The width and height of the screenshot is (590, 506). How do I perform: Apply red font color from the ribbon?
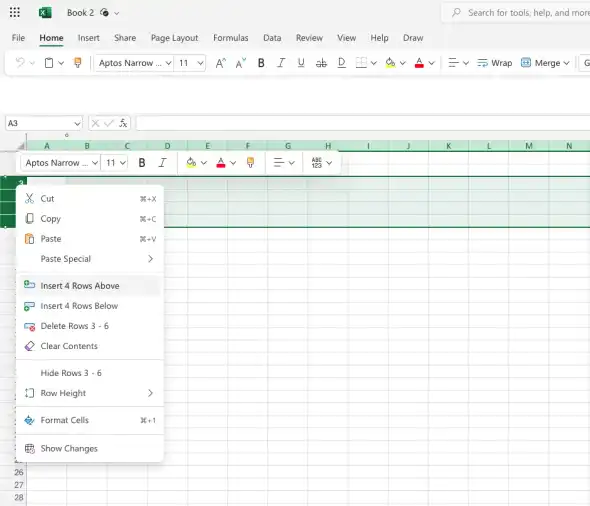[x=419, y=63]
